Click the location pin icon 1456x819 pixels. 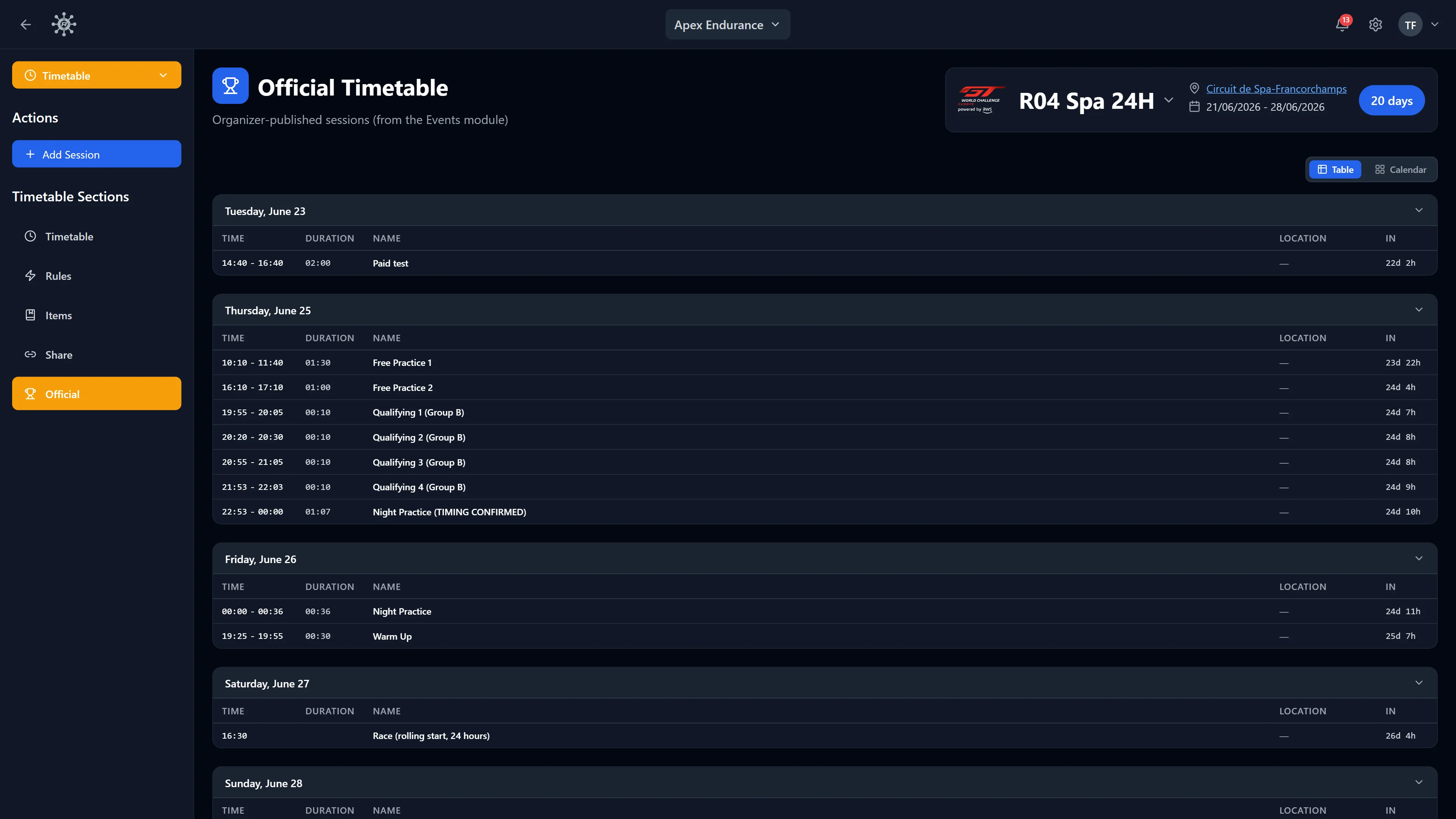point(1194,89)
